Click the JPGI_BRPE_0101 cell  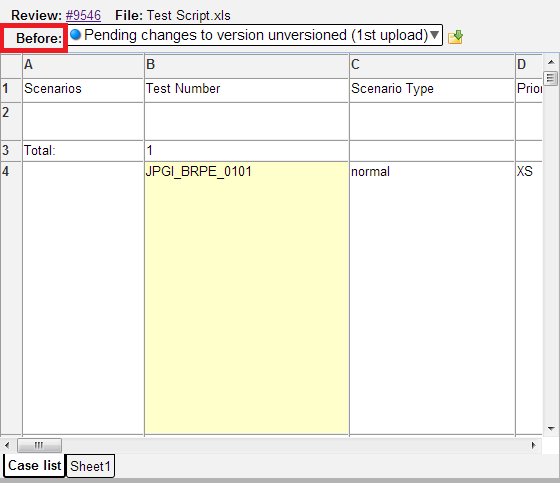[246, 298]
